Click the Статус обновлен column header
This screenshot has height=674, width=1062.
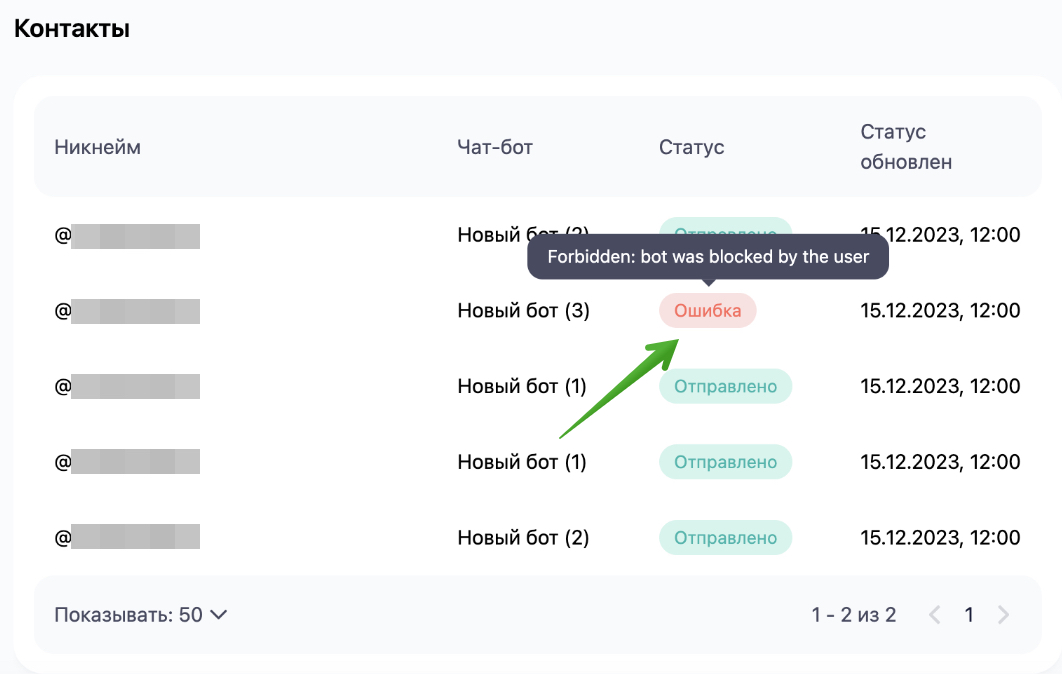(906, 147)
